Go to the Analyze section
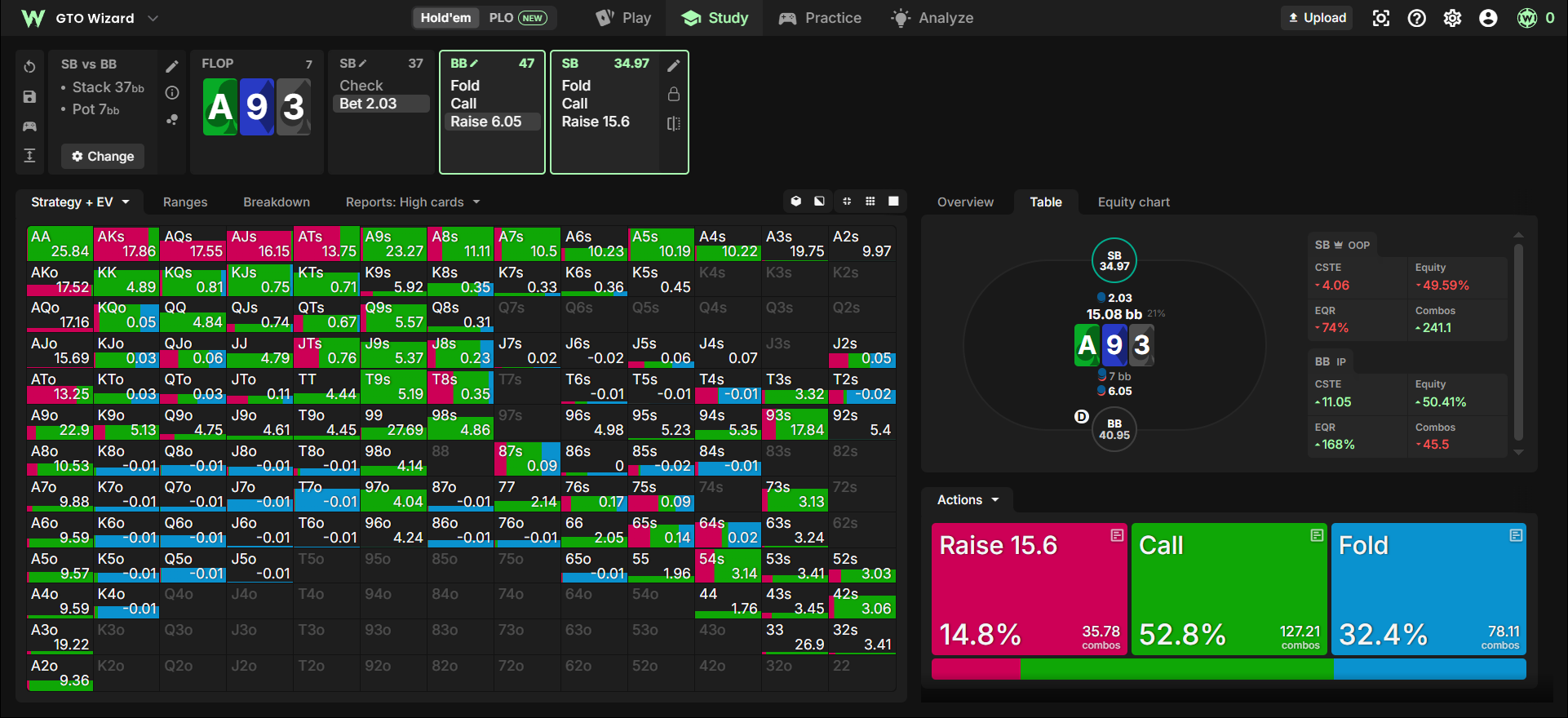 click(x=932, y=18)
